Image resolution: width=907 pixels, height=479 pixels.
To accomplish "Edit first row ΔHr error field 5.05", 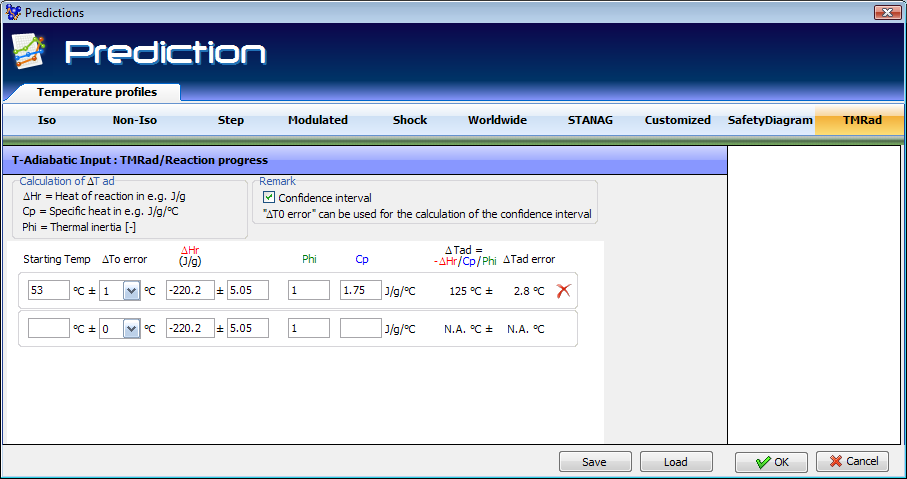I will pyautogui.click(x=248, y=290).
